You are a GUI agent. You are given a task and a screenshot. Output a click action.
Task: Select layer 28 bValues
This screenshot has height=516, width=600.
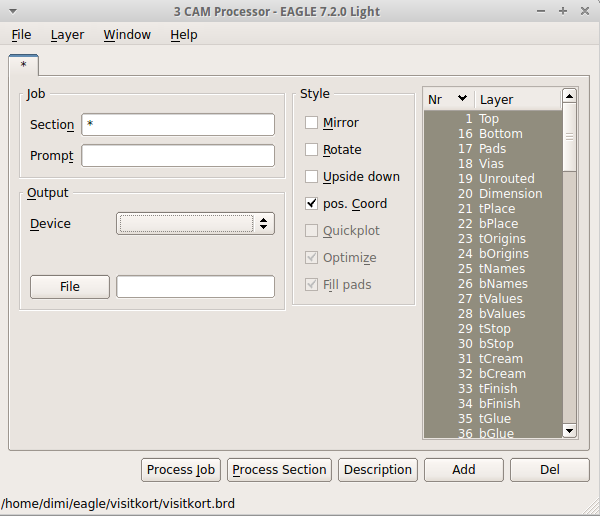coord(493,314)
